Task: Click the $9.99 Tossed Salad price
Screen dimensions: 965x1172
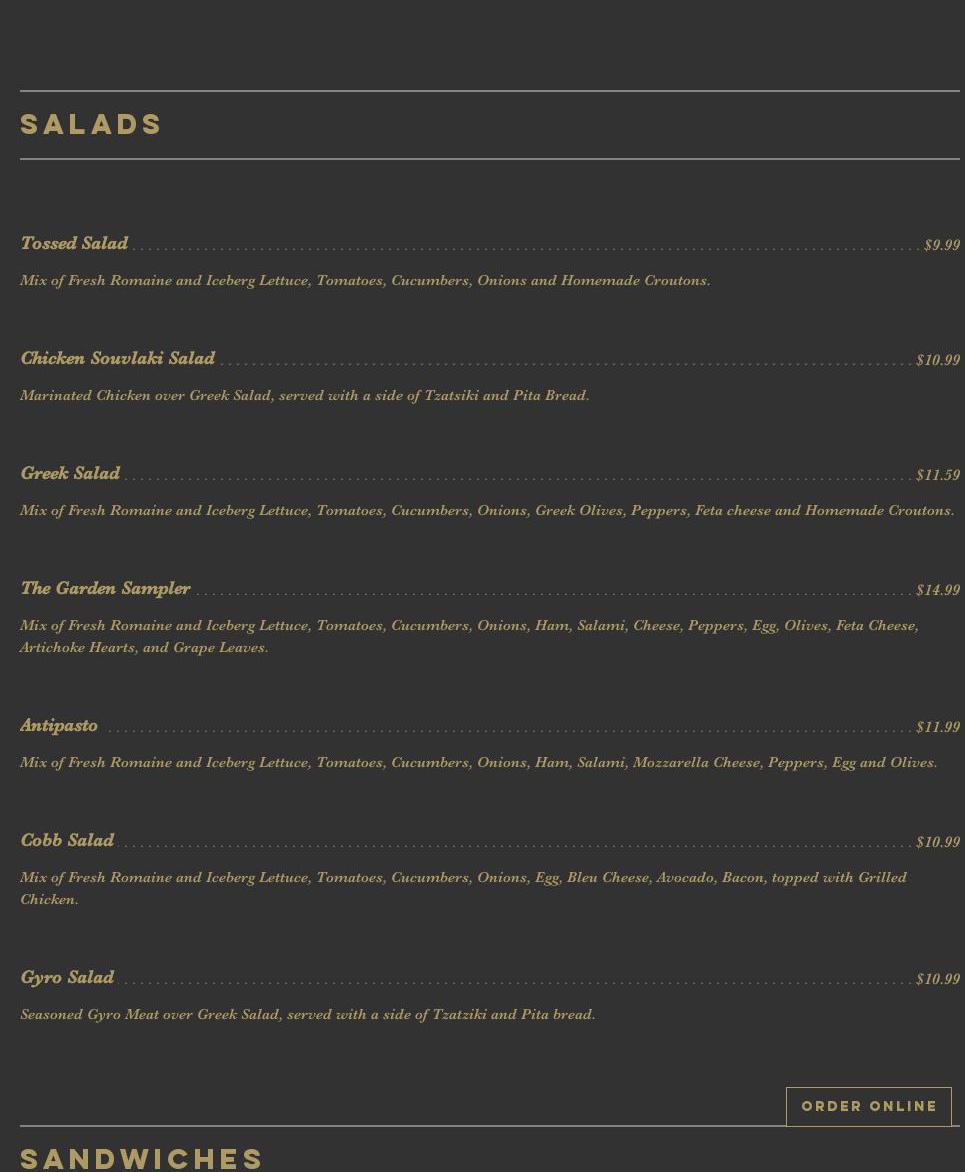Action: click(x=941, y=245)
